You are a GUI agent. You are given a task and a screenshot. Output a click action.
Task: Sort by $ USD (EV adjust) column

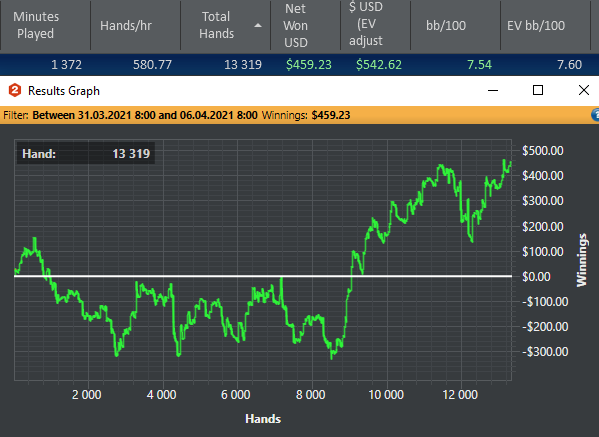(376, 25)
